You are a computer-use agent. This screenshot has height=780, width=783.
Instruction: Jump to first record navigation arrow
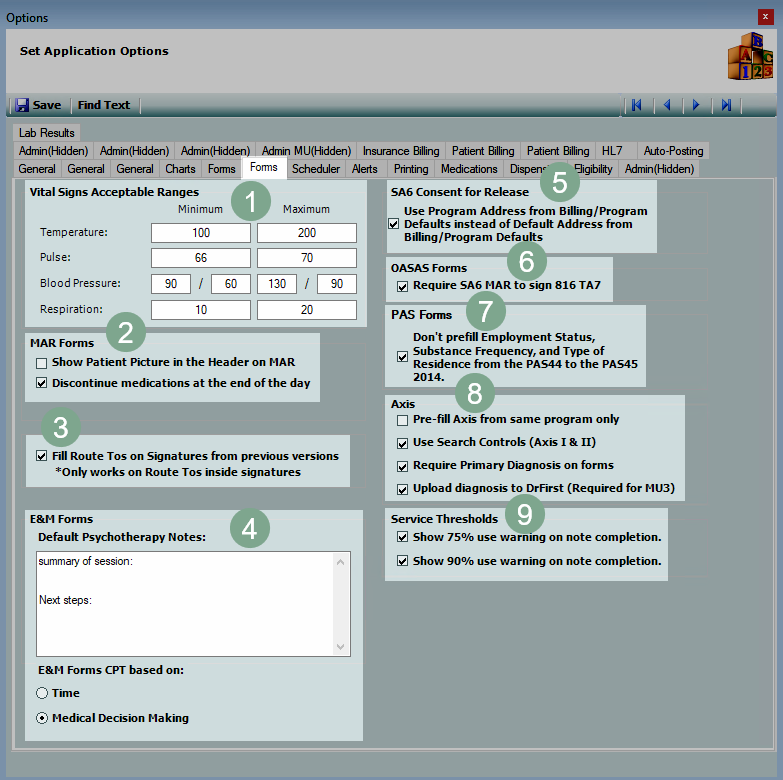click(636, 105)
